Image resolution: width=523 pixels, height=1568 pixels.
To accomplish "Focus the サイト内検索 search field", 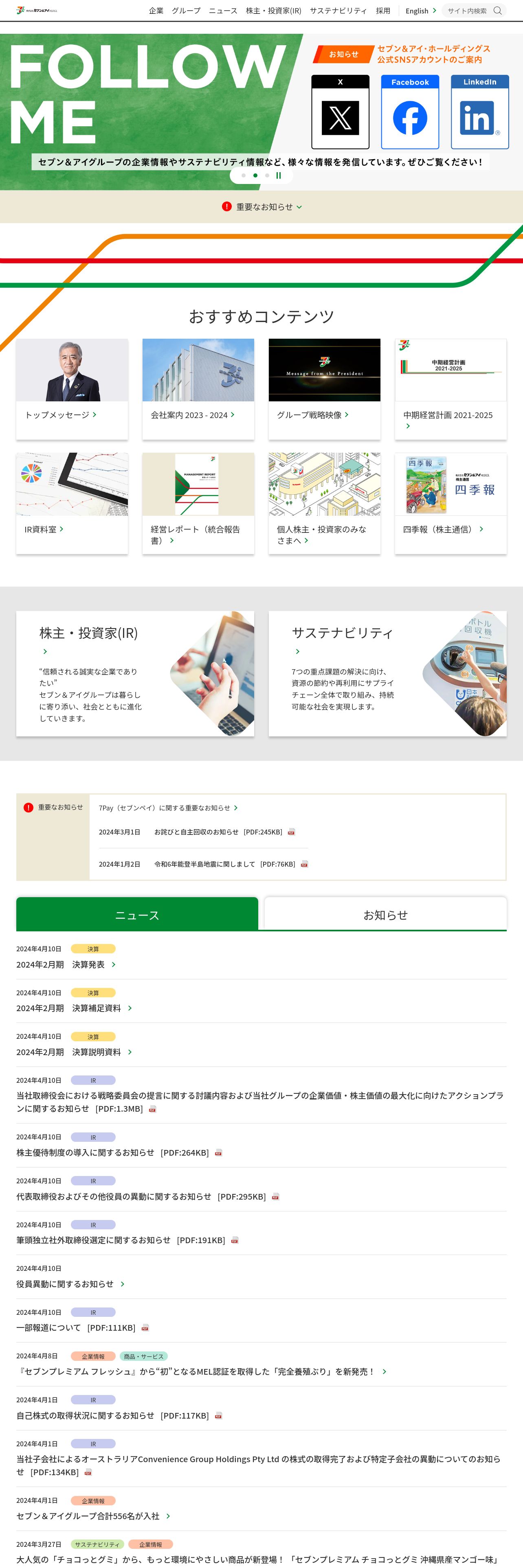I will pyautogui.click(x=467, y=11).
